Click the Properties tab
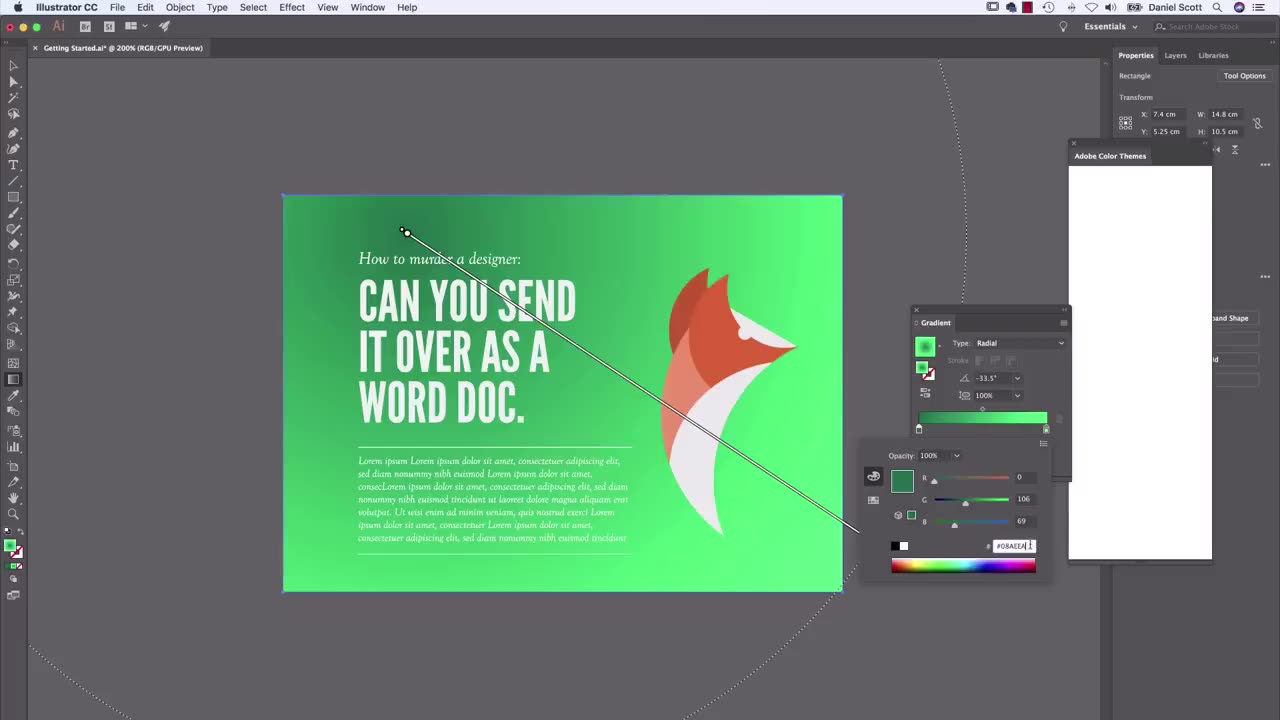The width and height of the screenshot is (1280, 720). click(1136, 55)
